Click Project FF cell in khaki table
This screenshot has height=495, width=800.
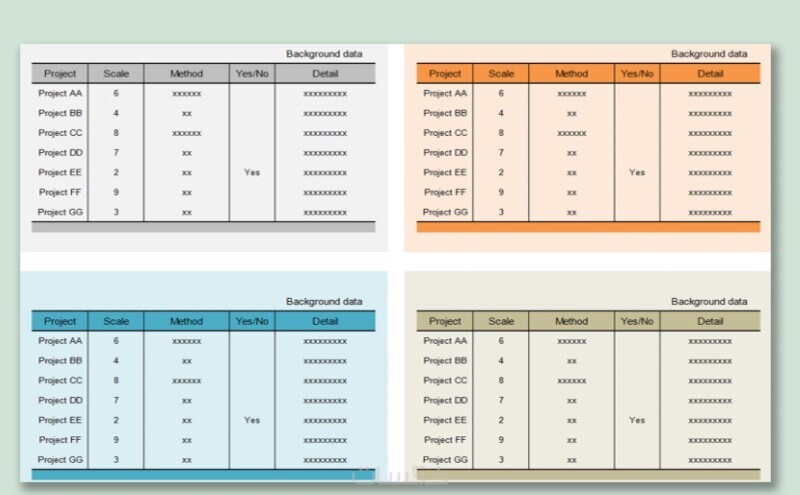point(445,440)
